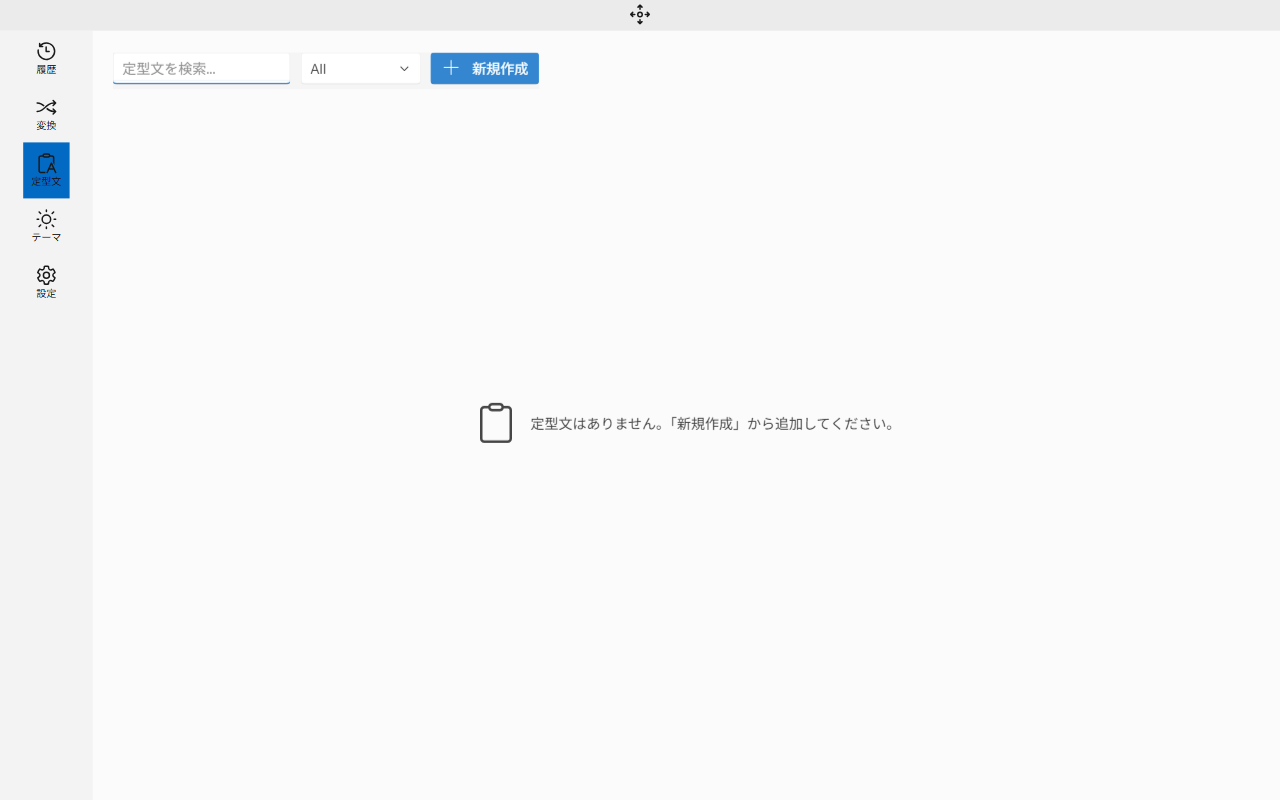The image size is (1280, 800).
Task: Click the move handle icon at top center
Action: point(639,15)
